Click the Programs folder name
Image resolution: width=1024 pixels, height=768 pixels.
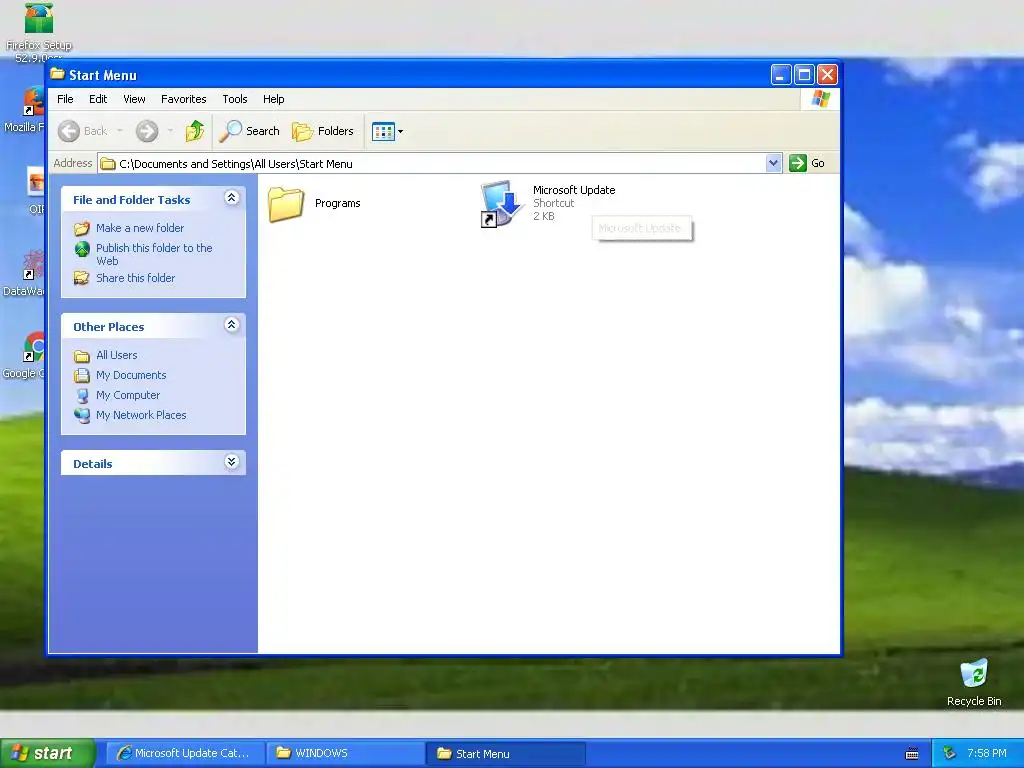[x=338, y=203]
